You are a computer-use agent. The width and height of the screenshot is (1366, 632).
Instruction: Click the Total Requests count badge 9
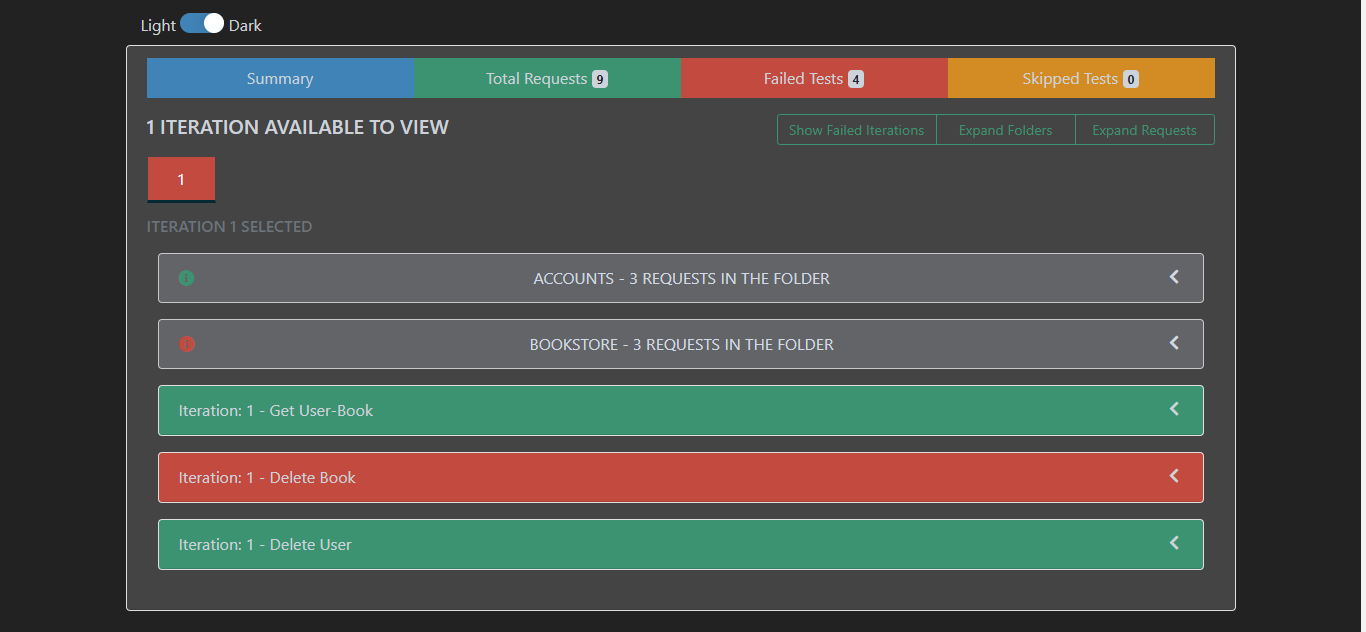click(600, 79)
